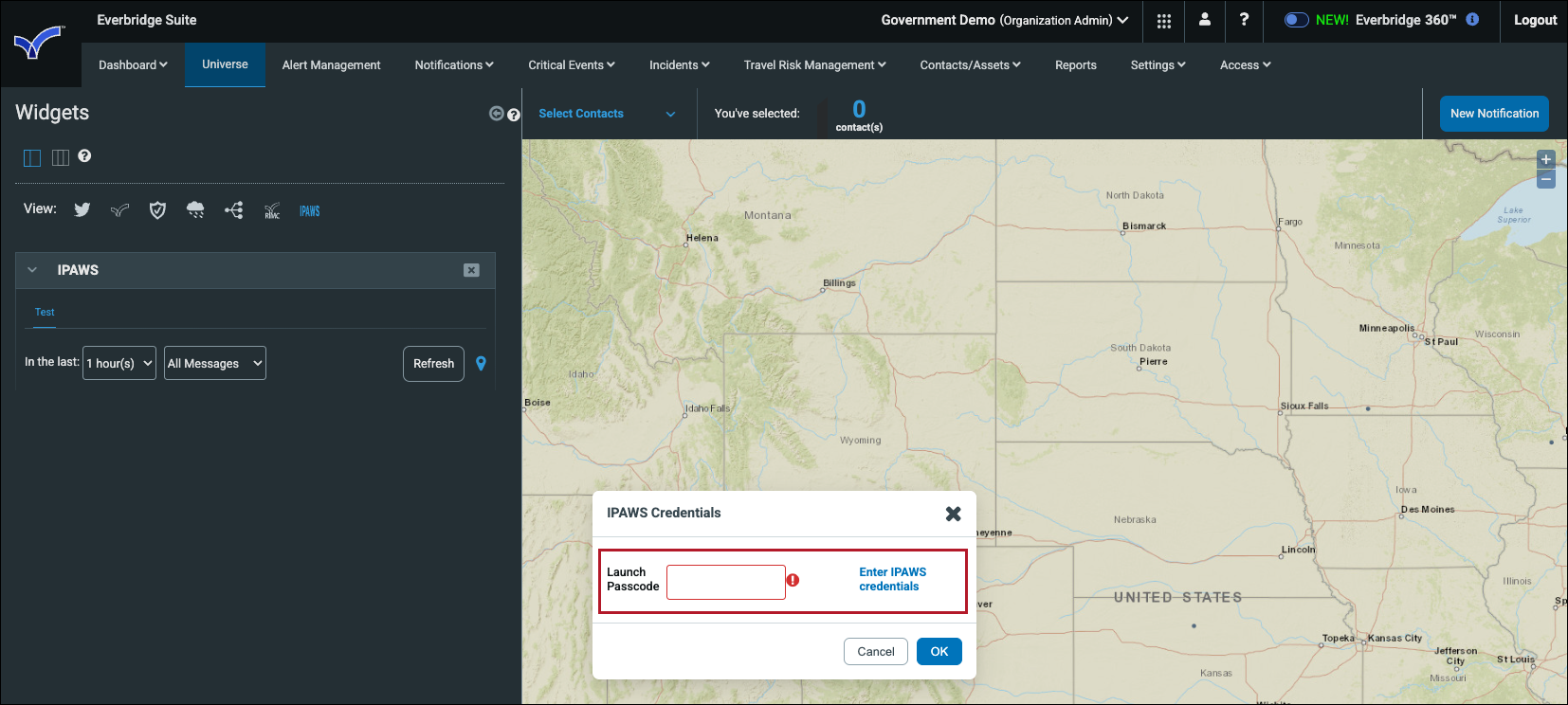Open the 1 hour(s) time range dropdown

(119, 363)
